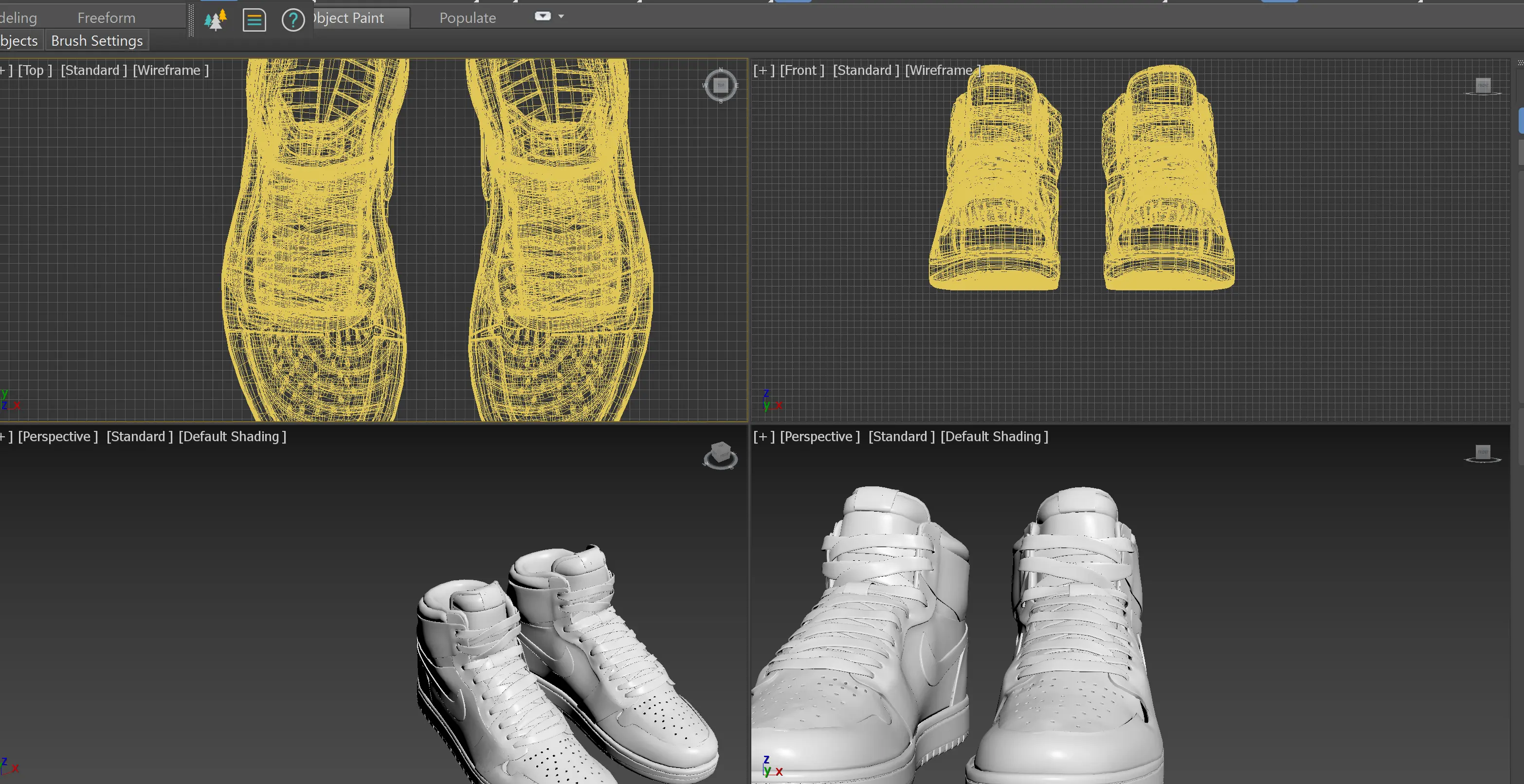The image size is (1524, 784).
Task: Open [Standard] menu in bottom-right Perspective viewport
Action: tap(902, 436)
